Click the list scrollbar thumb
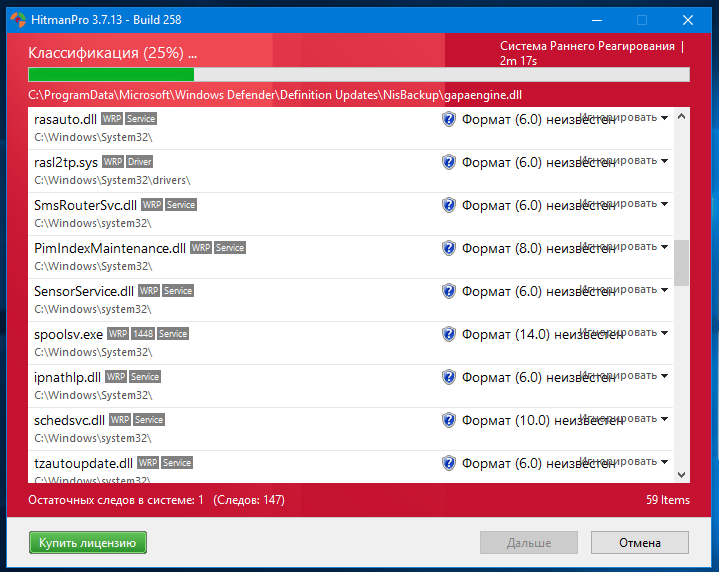The image size is (719, 572). click(681, 263)
